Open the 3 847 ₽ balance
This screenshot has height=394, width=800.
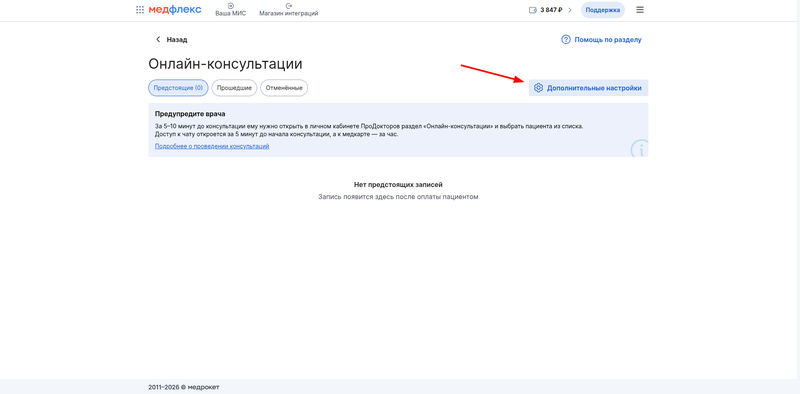click(551, 10)
